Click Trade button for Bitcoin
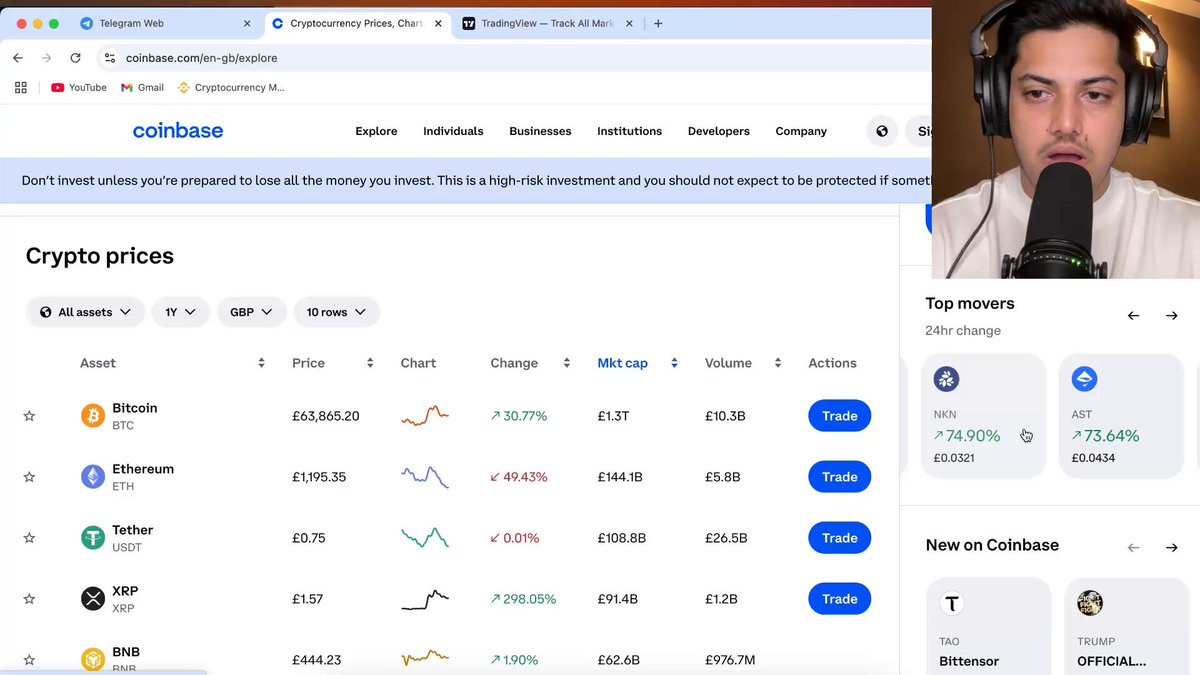This screenshot has height=675, width=1200. point(839,416)
